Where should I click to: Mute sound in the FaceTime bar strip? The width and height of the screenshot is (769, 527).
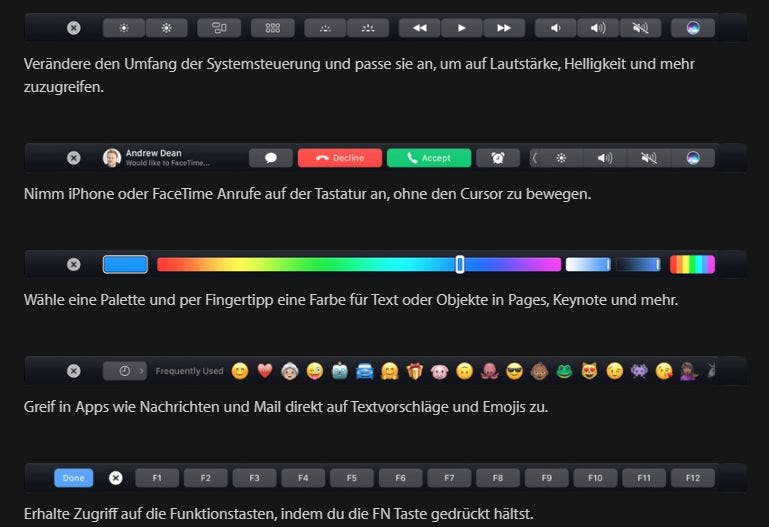pyautogui.click(x=649, y=158)
